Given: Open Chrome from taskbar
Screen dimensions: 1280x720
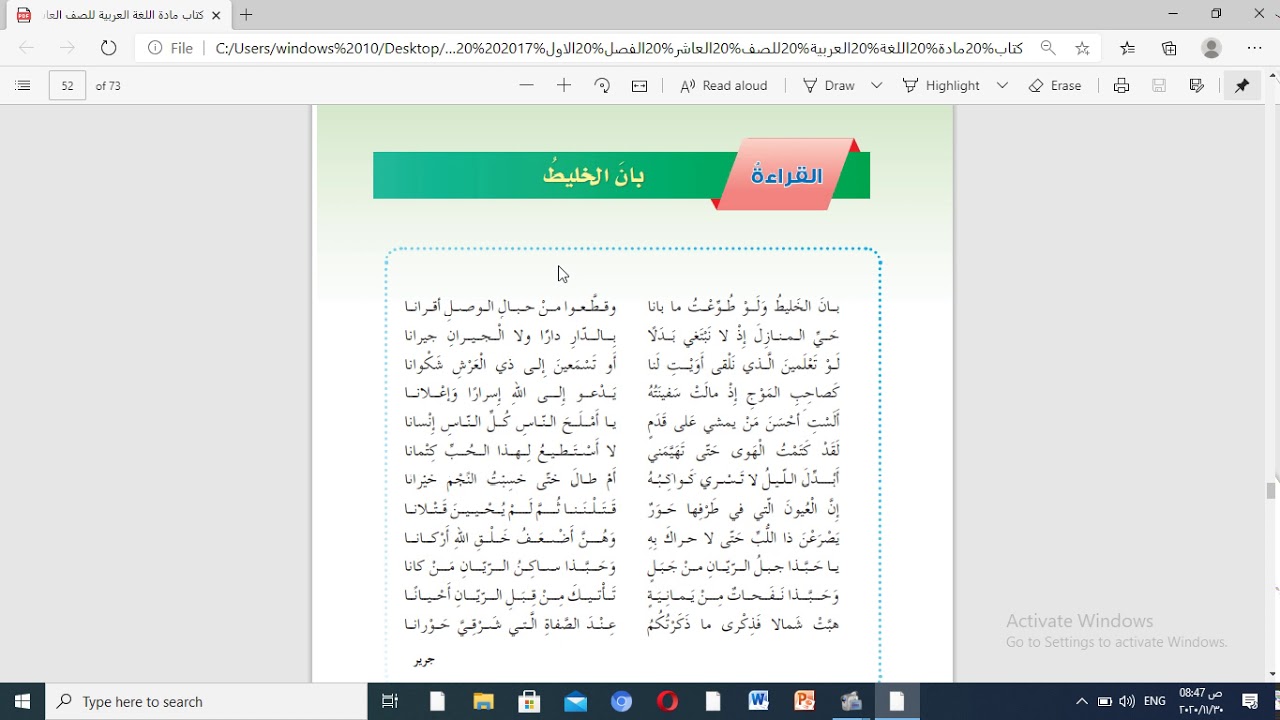Looking at the screenshot, I should 622,702.
